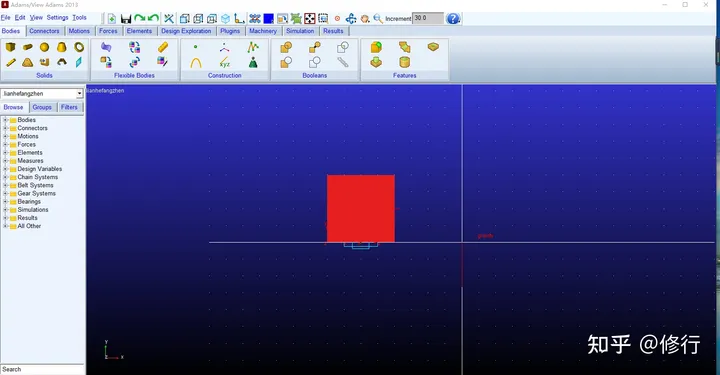Expand the Design Variables folder
The height and width of the screenshot is (375, 720).
6,169
